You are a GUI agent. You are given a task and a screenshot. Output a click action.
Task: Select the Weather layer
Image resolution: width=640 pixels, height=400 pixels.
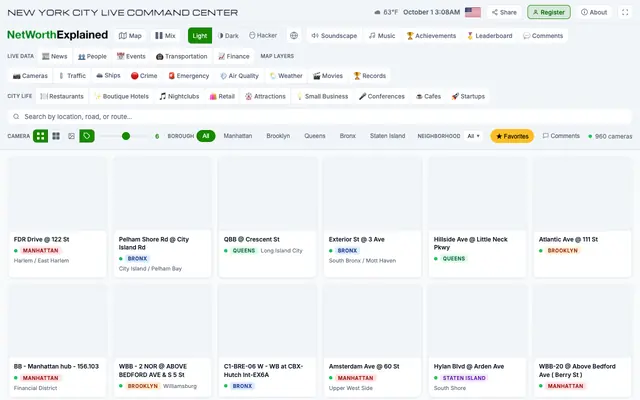[x=286, y=76]
